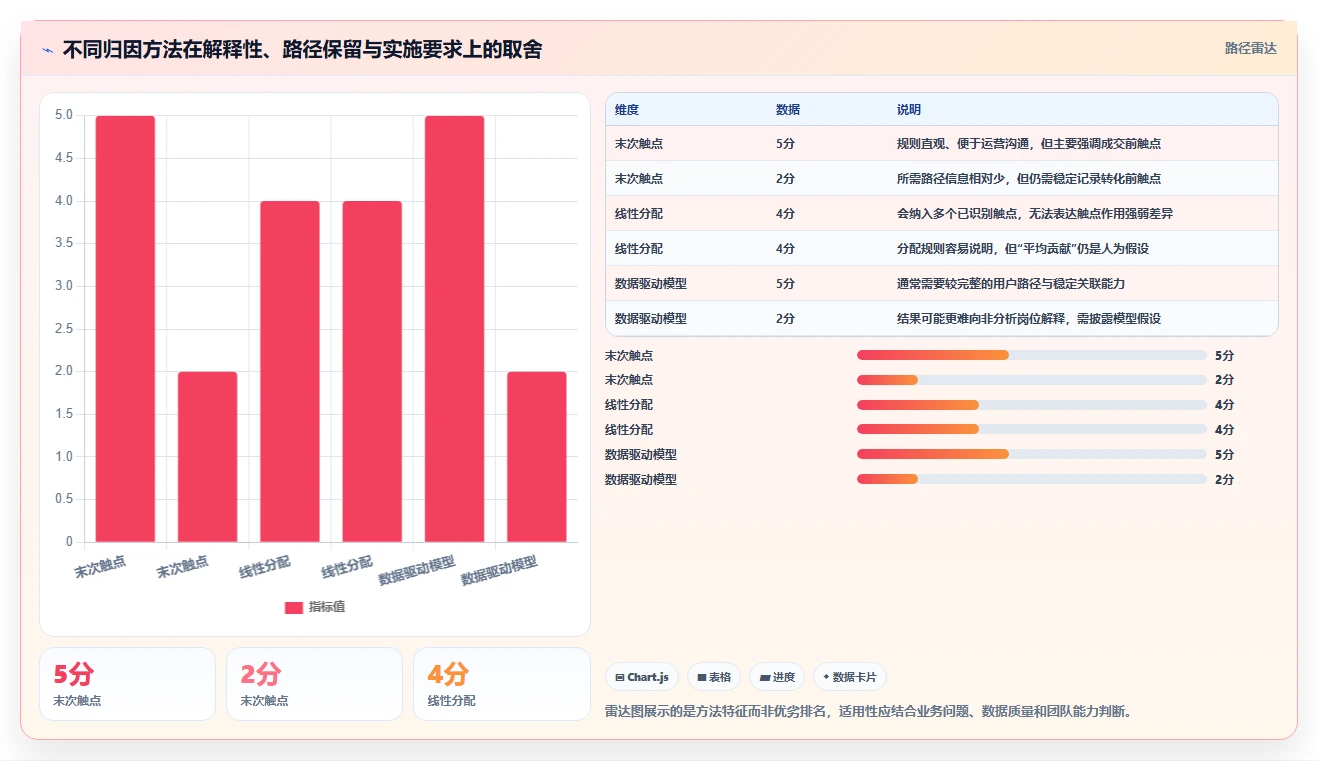The image size is (1318, 761).
Task: Click the 数据驱动模型 2分 progress bar
Action: coord(1031,479)
